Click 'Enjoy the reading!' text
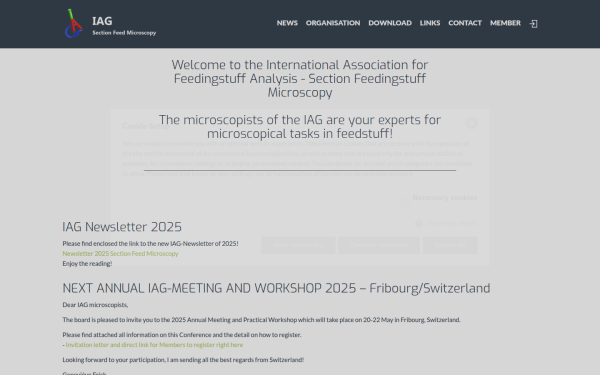The width and height of the screenshot is (600, 375). (87, 264)
